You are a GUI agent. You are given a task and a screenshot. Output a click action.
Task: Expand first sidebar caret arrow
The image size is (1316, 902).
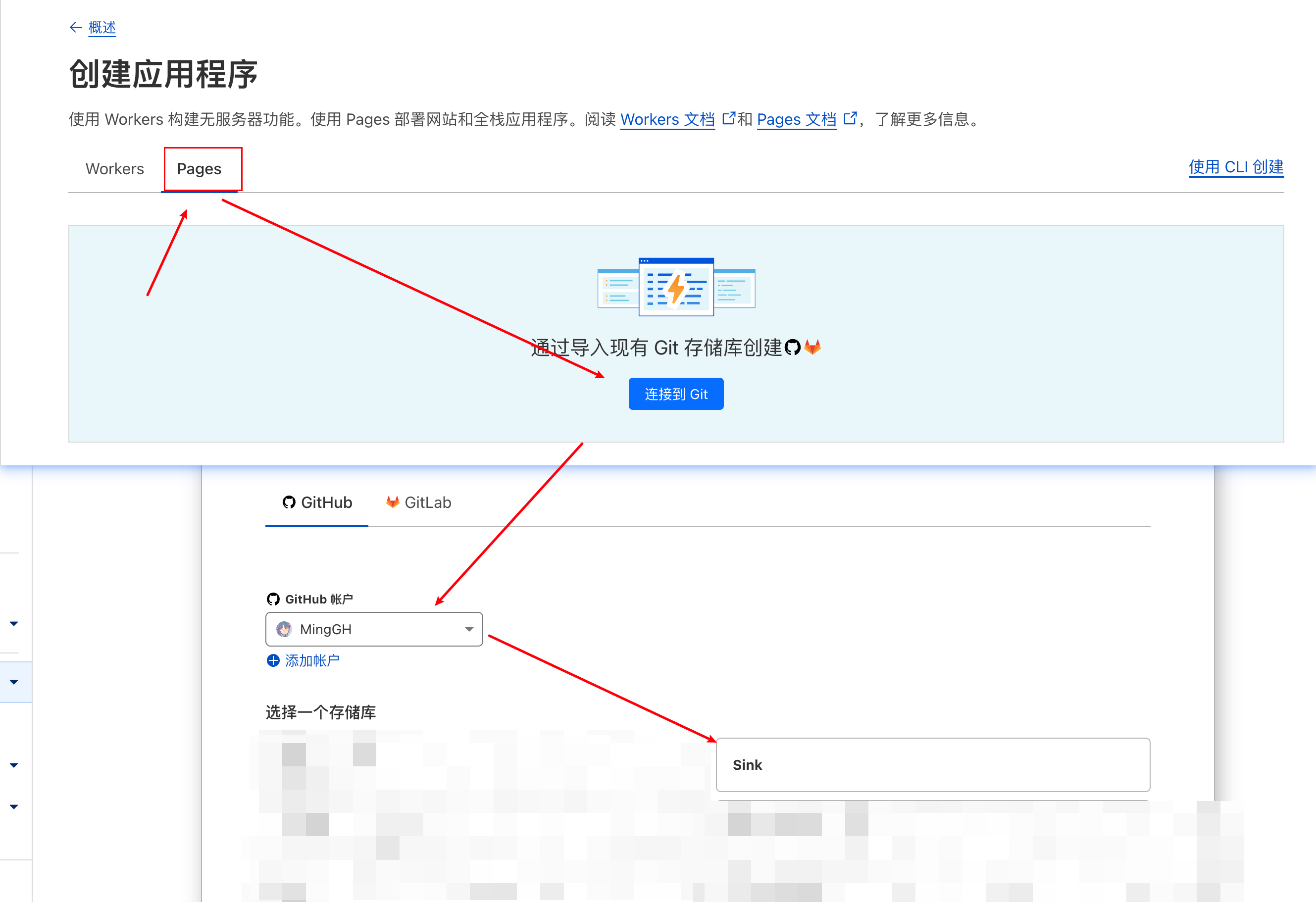point(14,623)
